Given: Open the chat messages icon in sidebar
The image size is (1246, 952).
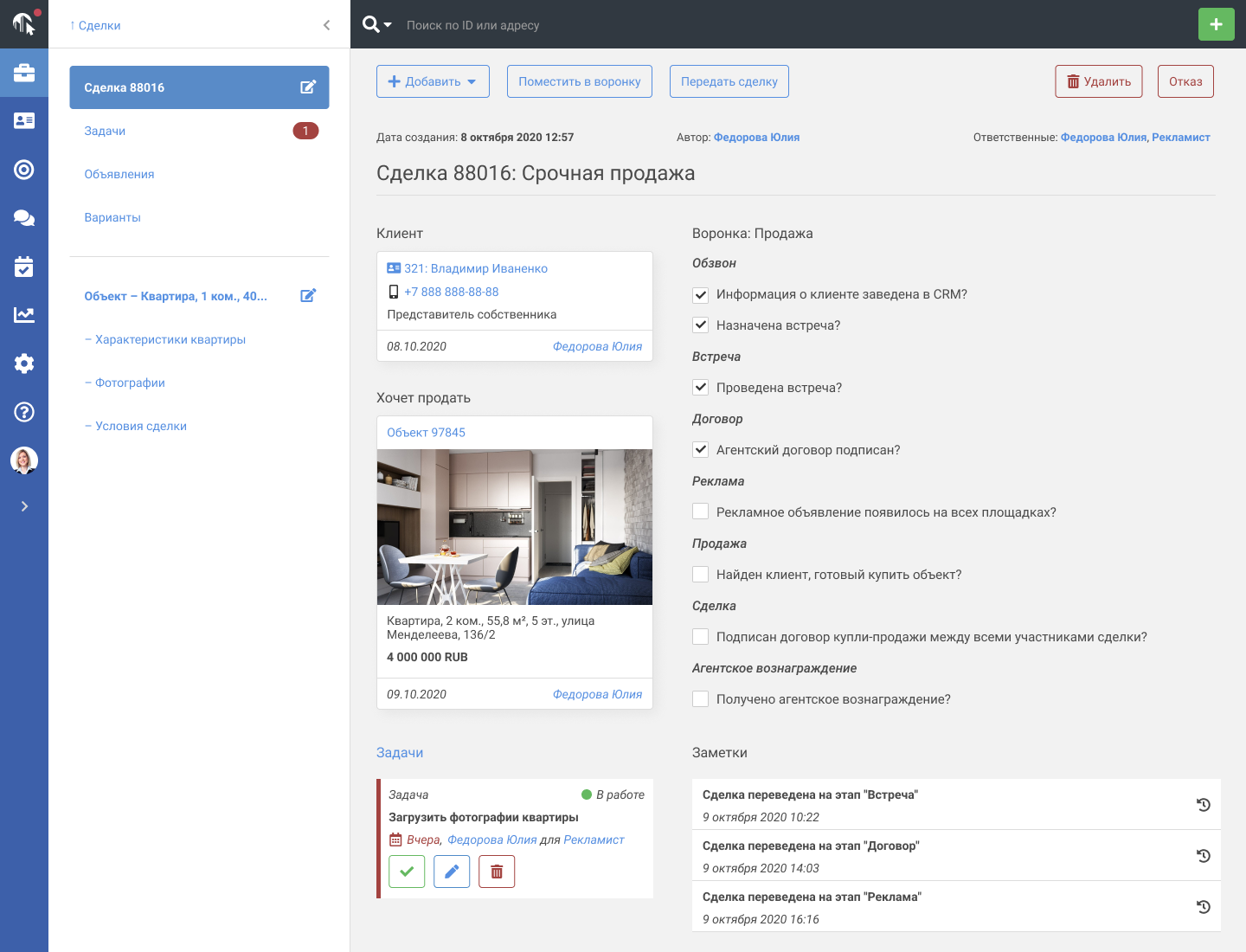Looking at the screenshot, I should point(24,218).
